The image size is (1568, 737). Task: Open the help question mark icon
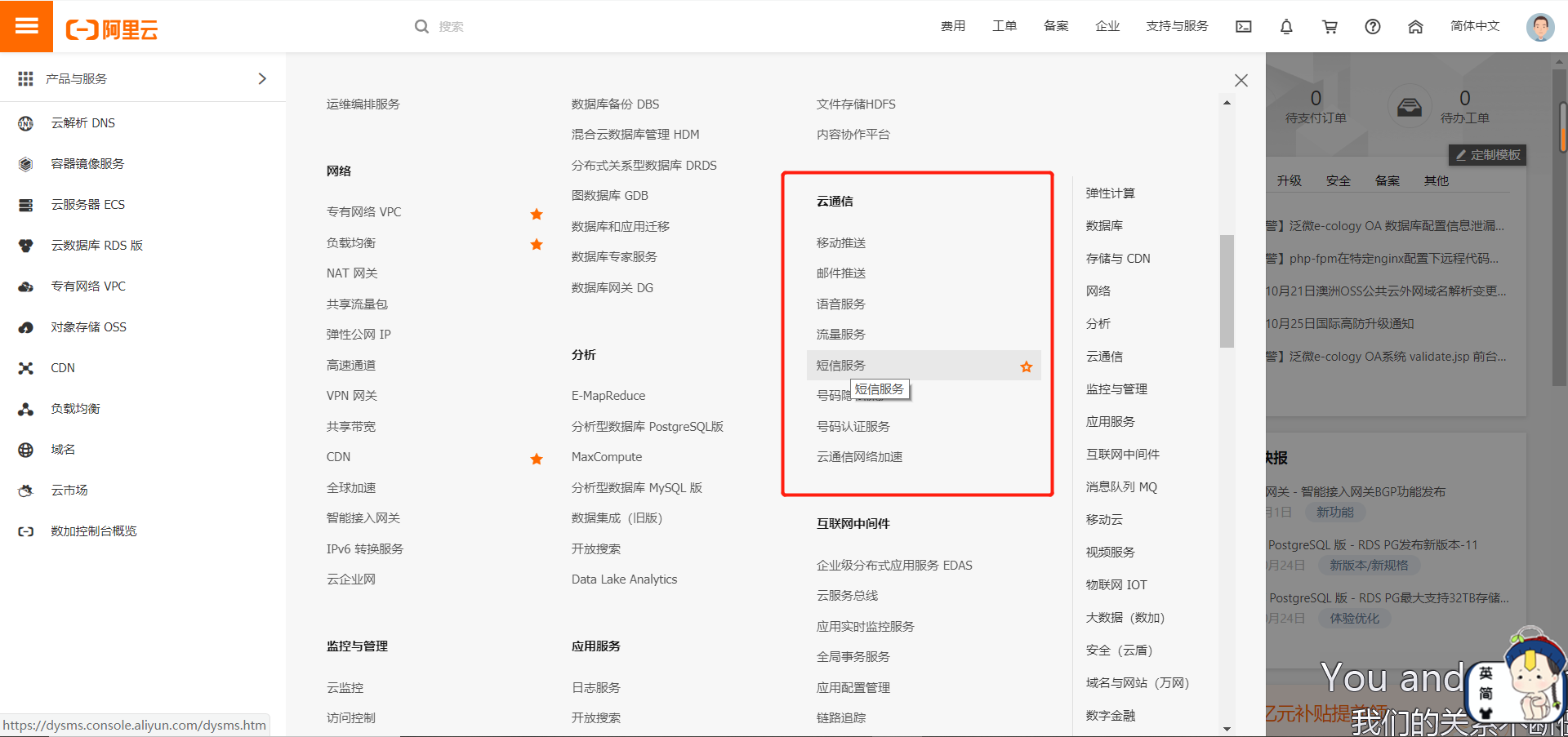click(1373, 26)
